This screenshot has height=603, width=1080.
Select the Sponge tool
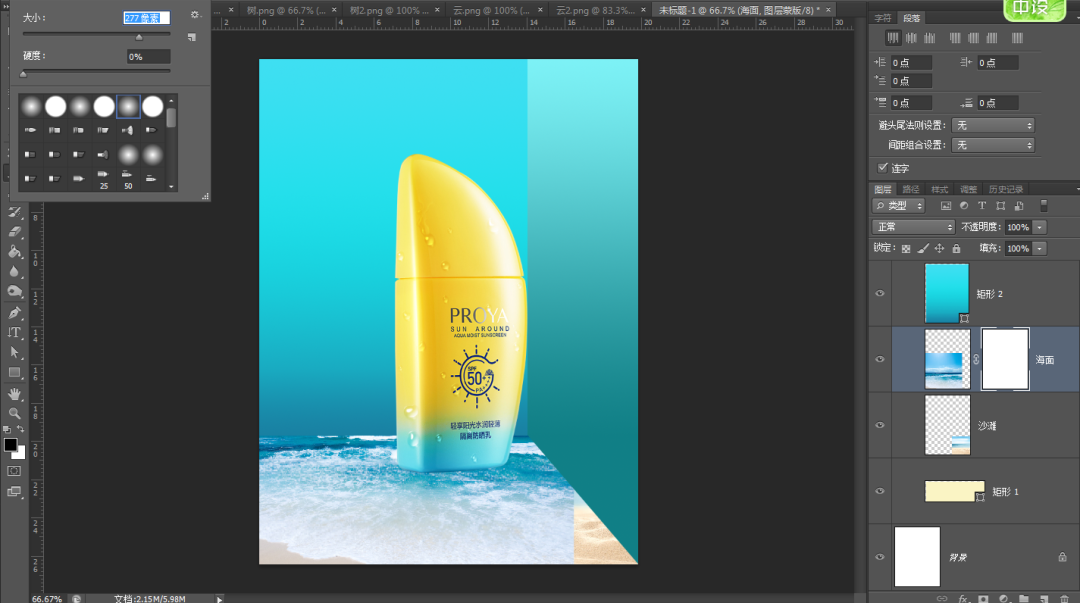click(14, 292)
